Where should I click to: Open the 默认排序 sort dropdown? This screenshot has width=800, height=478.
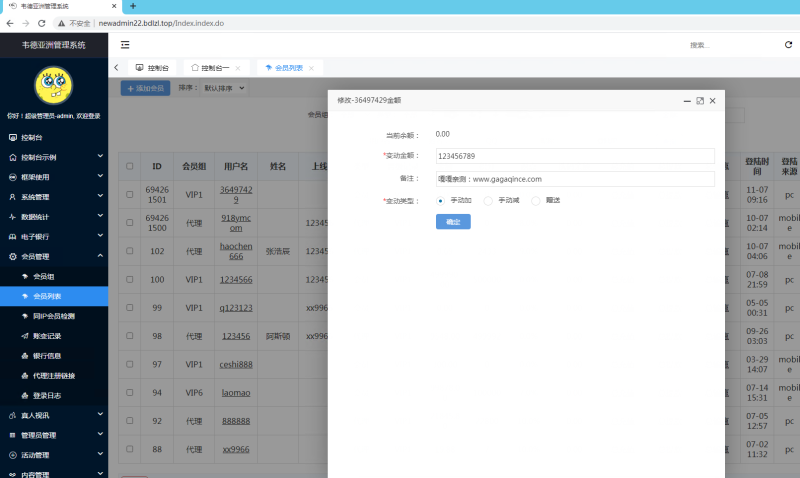pyautogui.click(x=224, y=88)
